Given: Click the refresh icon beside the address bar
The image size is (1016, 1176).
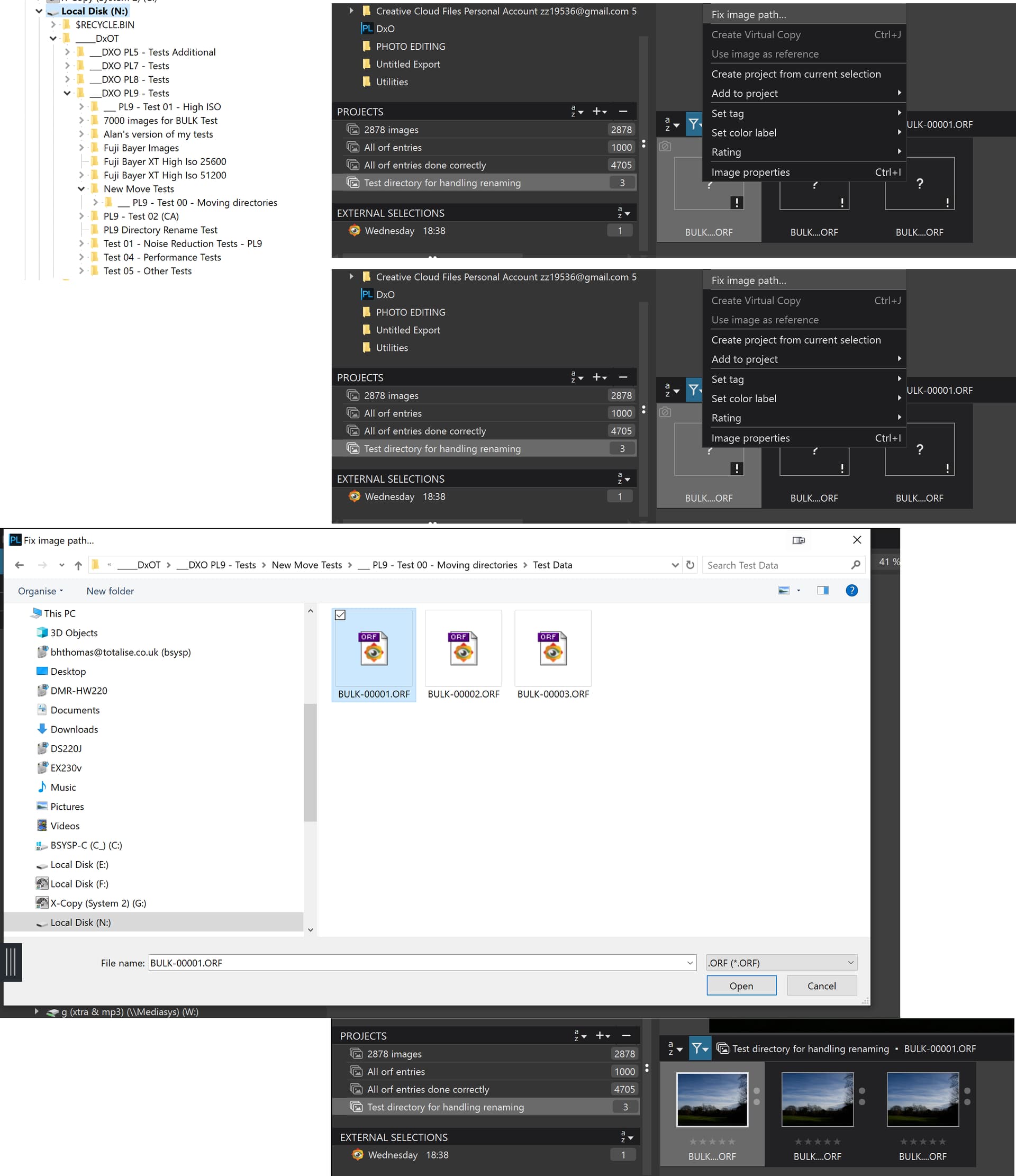Looking at the screenshot, I should coord(690,565).
